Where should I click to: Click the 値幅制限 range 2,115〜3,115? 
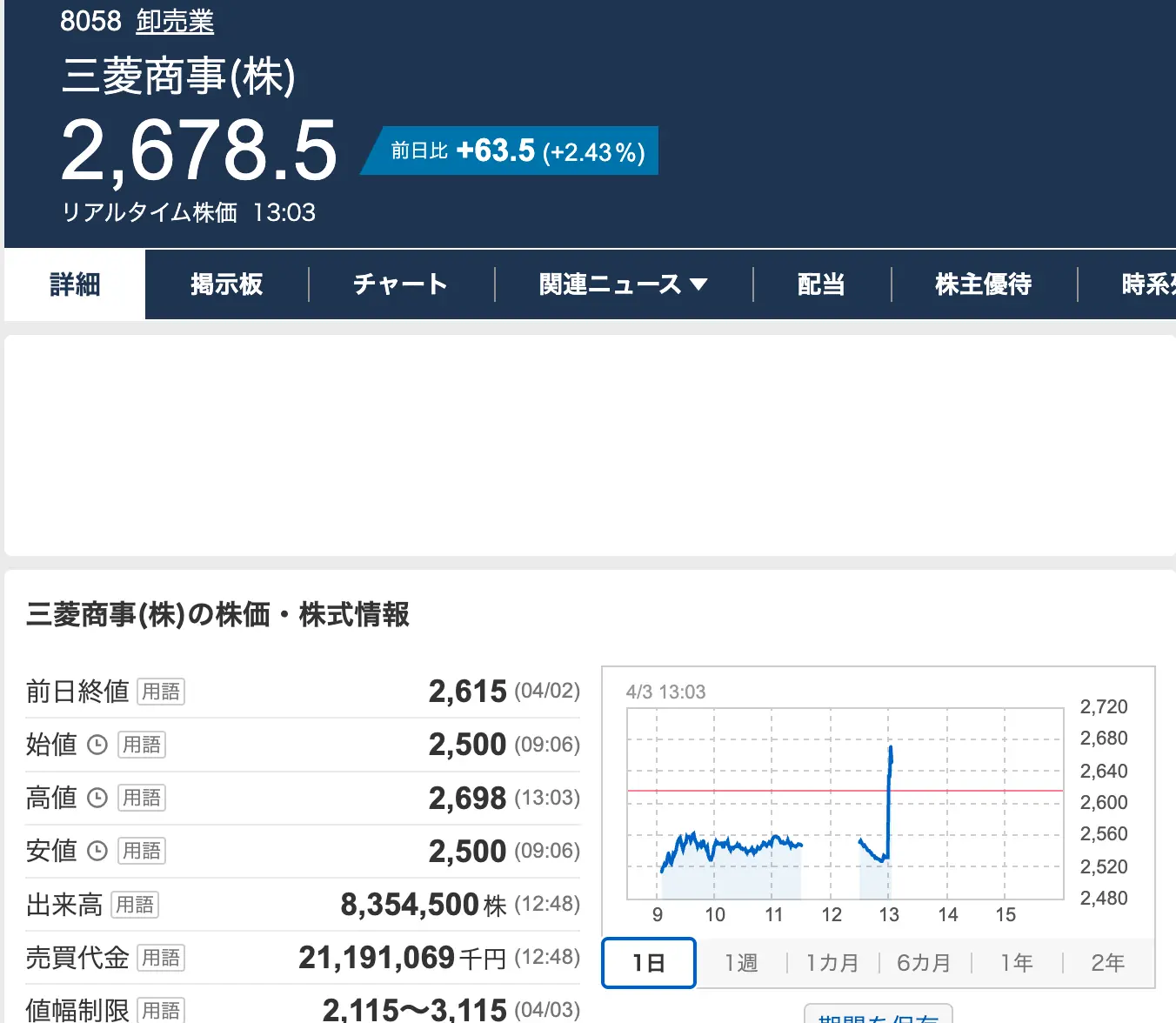(x=415, y=1010)
